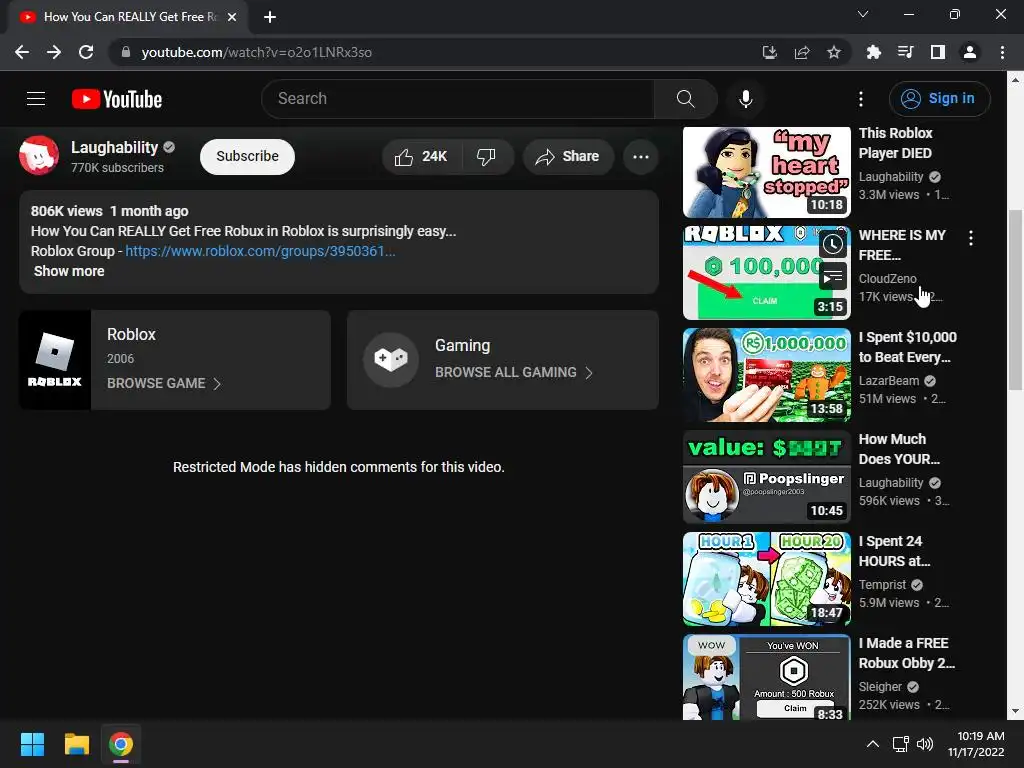Viewport: 1024px width, 768px height.
Task: Open the Roblox game card logo
Action: (x=55, y=360)
